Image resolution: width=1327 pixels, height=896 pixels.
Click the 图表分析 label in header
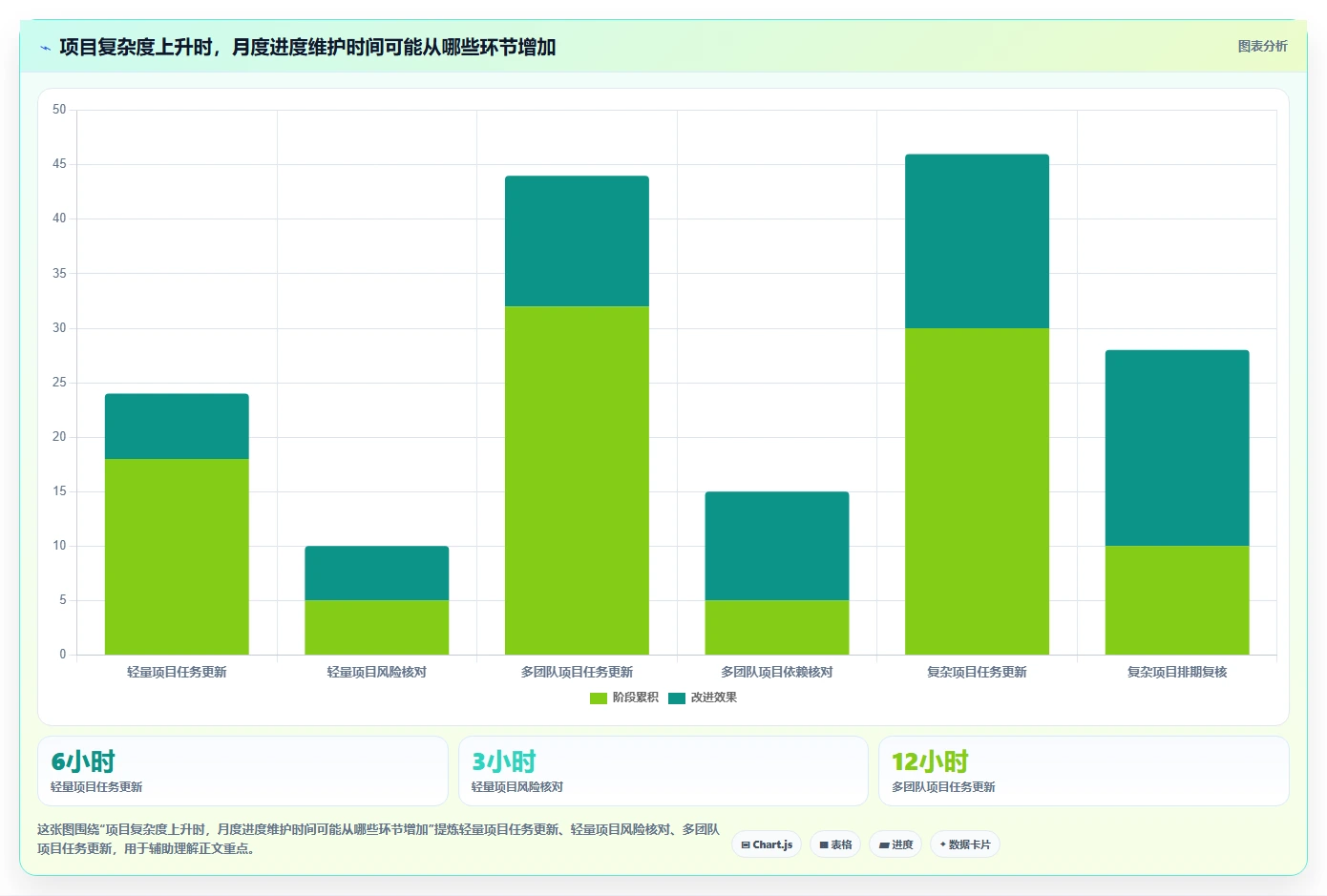[1262, 46]
